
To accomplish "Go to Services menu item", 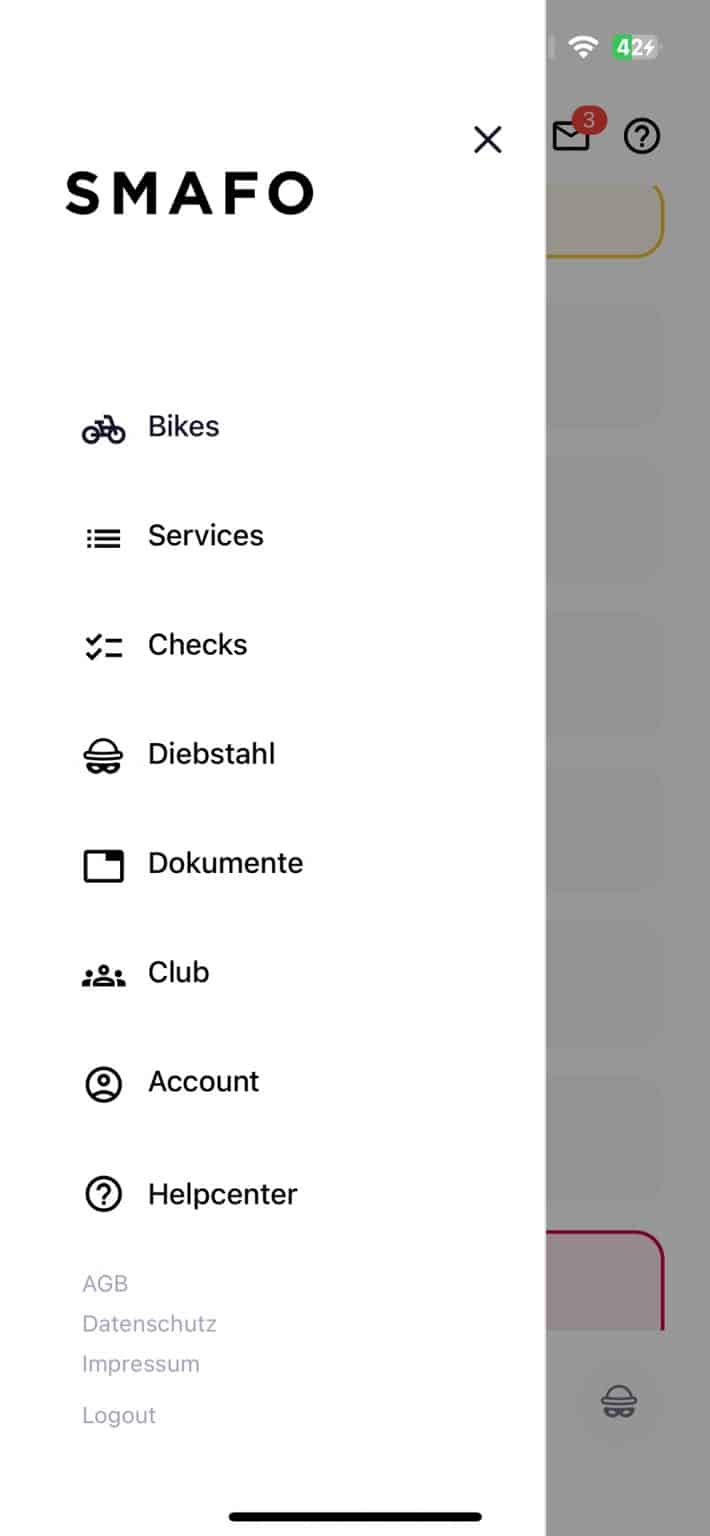I will pos(206,536).
